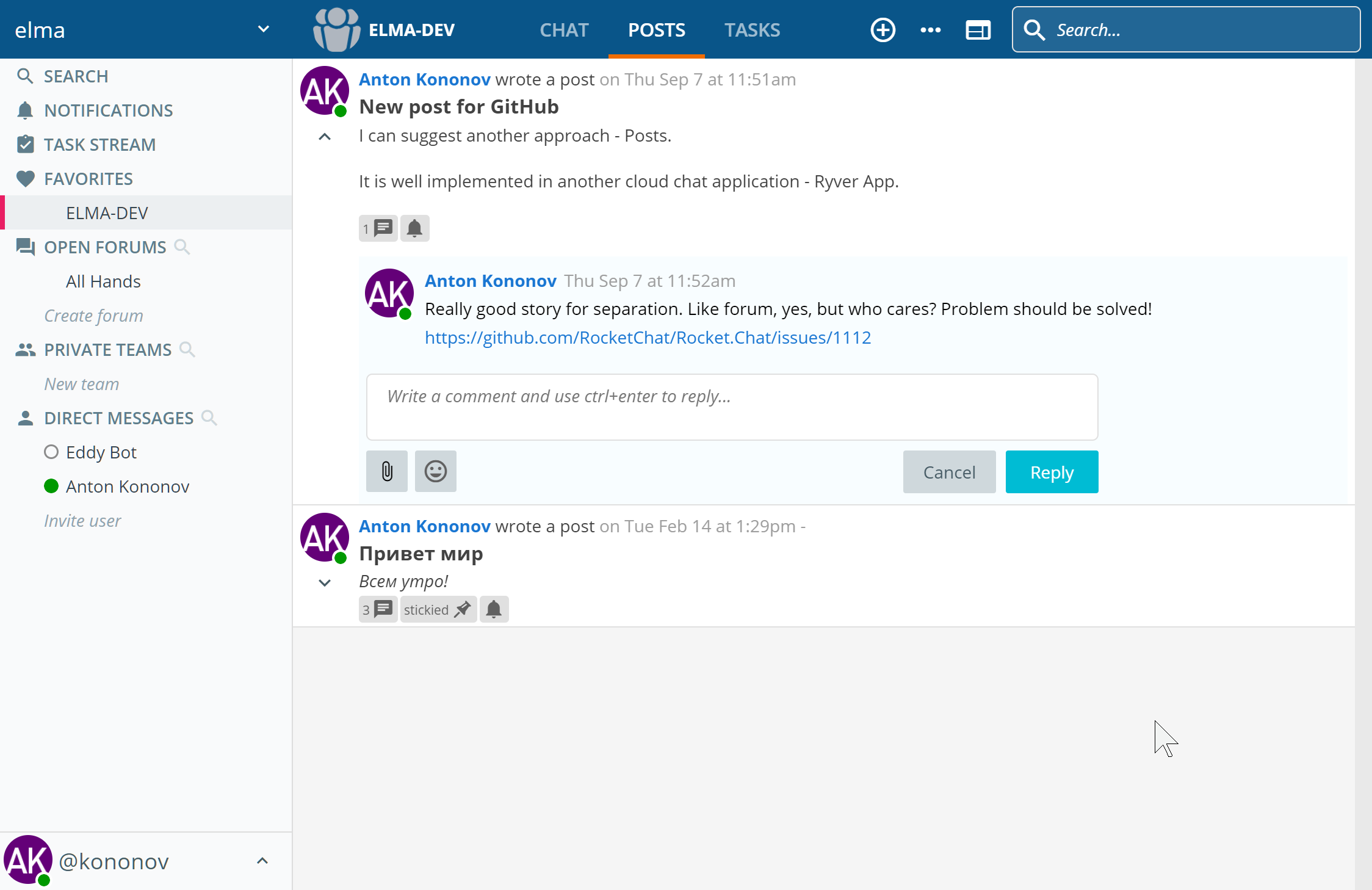Open the @kononov user menu chevron
Screen dimensions: 1372x890
262,861
